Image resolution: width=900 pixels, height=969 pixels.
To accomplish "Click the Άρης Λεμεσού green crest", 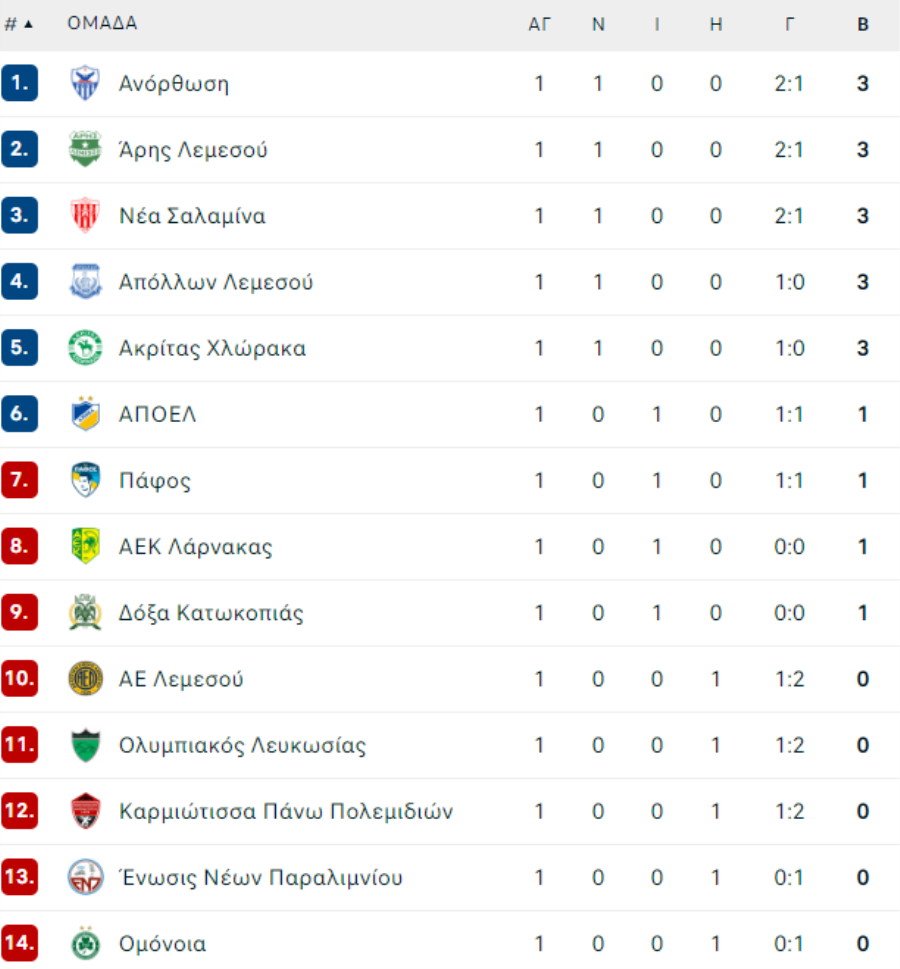I will [x=85, y=149].
